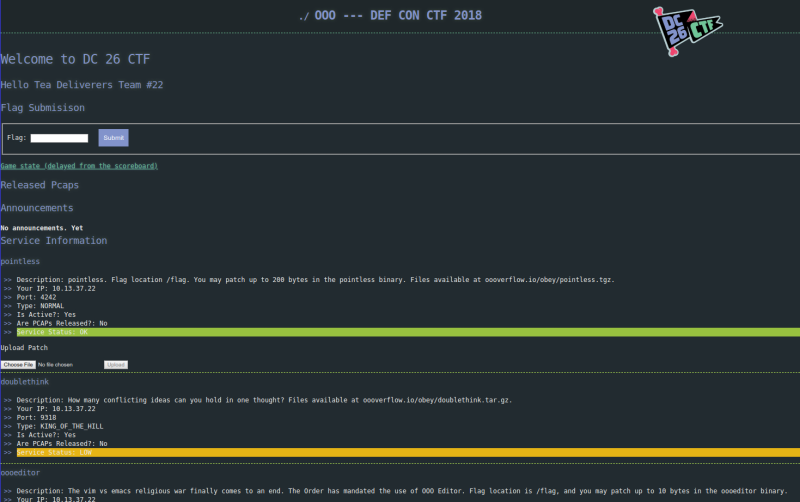800x502 pixels.
Task: Click pointless 'Your IP: 10.13.37.22' line
Action: (56, 288)
